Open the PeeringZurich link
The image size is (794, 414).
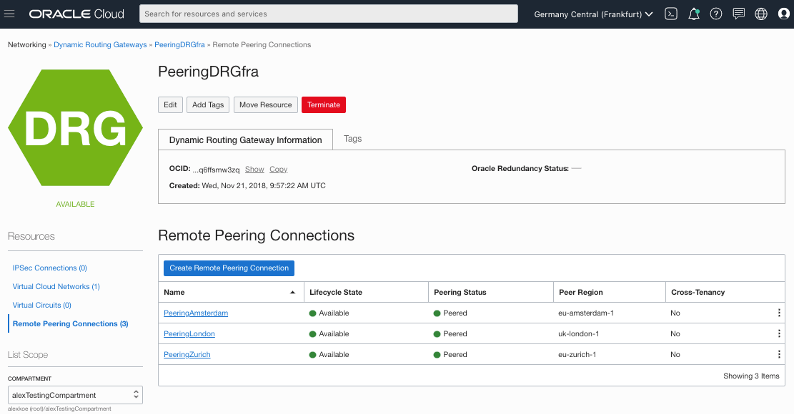point(186,355)
